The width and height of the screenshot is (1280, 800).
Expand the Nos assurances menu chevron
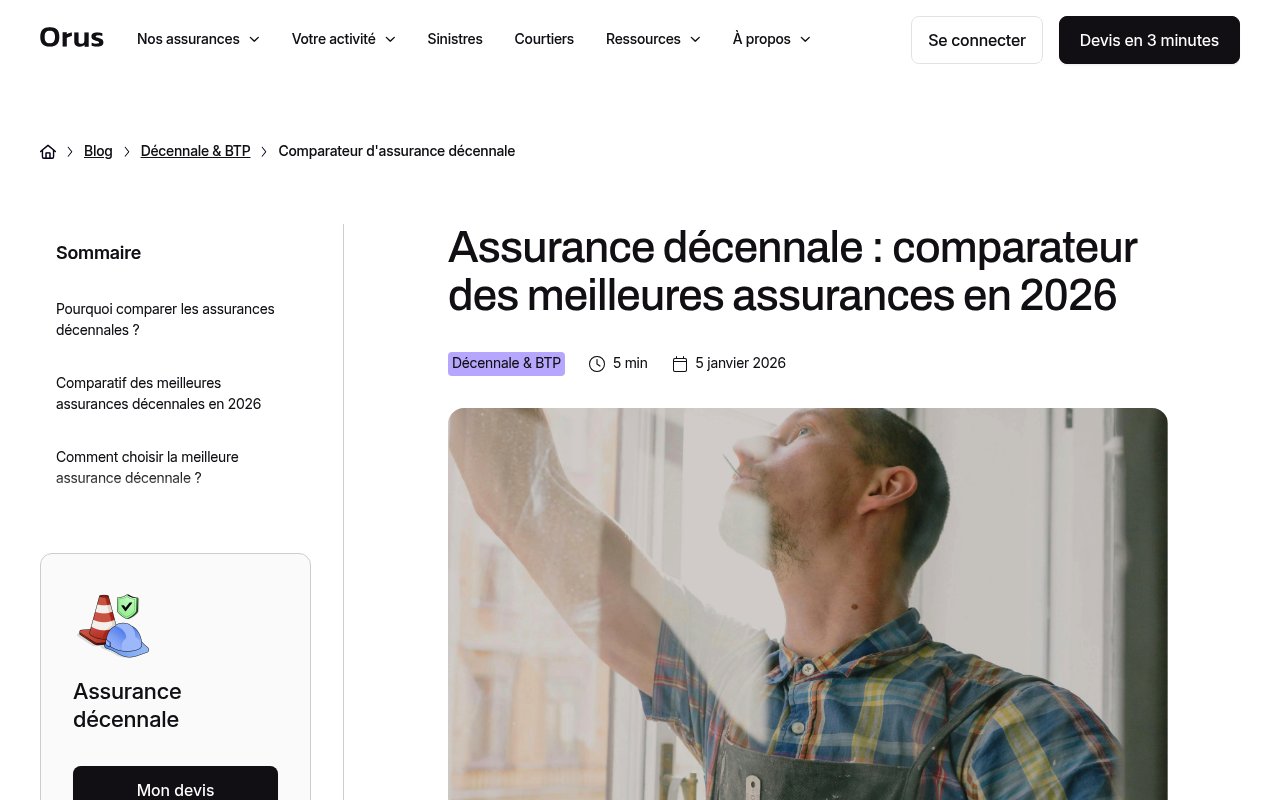click(x=254, y=39)
